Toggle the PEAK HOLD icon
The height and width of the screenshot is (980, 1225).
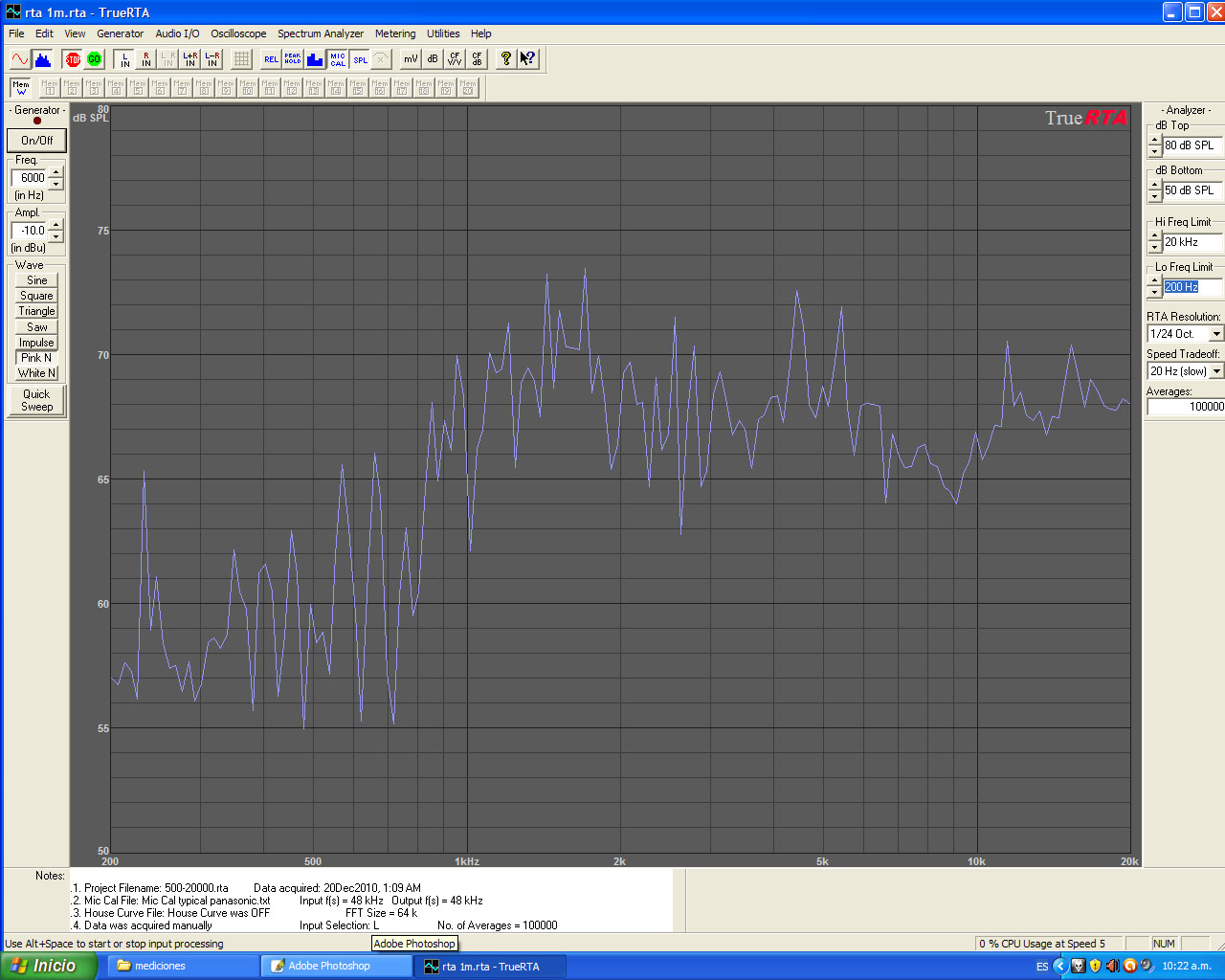pos(293,59)
